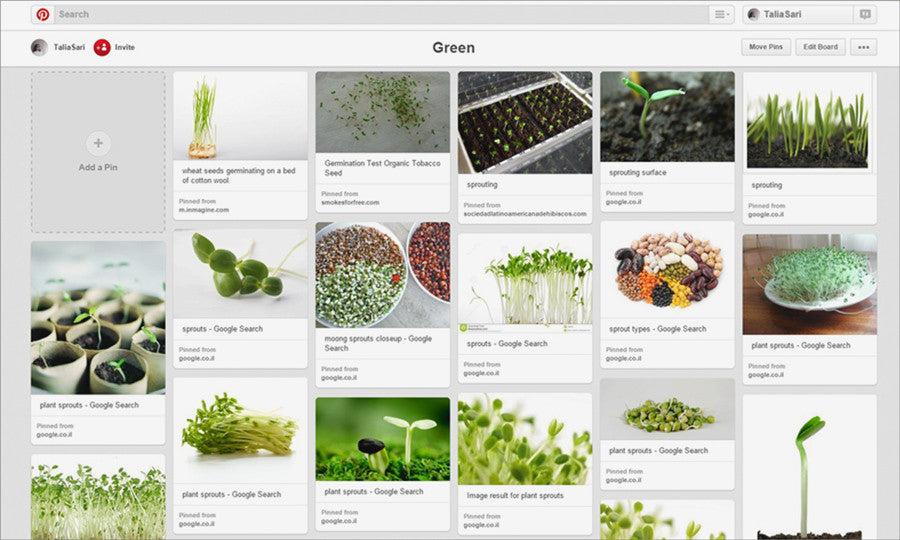This screenshot has width=900, height=540.
Task: Expand the categories dropdown next to search
Action: [x=721, y=14]
